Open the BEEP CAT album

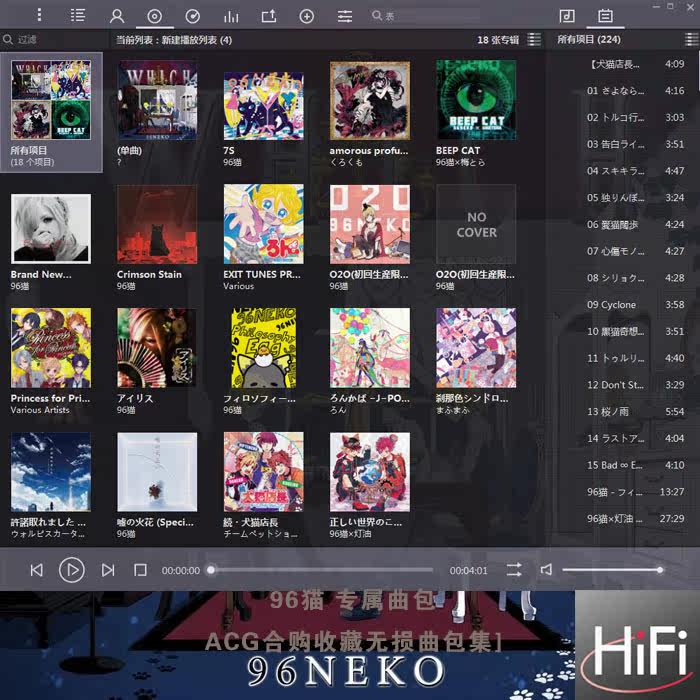(476, 100)
